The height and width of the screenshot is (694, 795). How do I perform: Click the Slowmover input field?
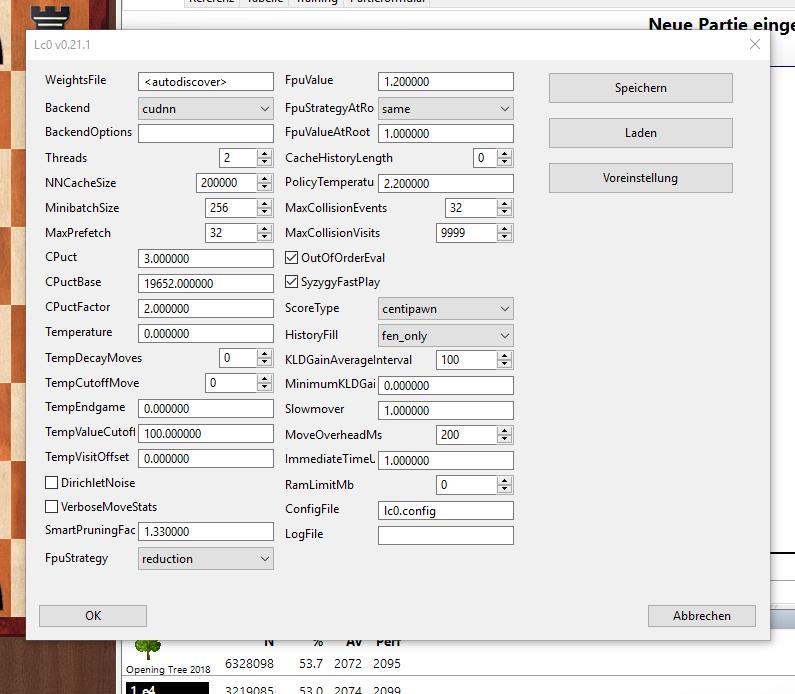click(446, 410)
